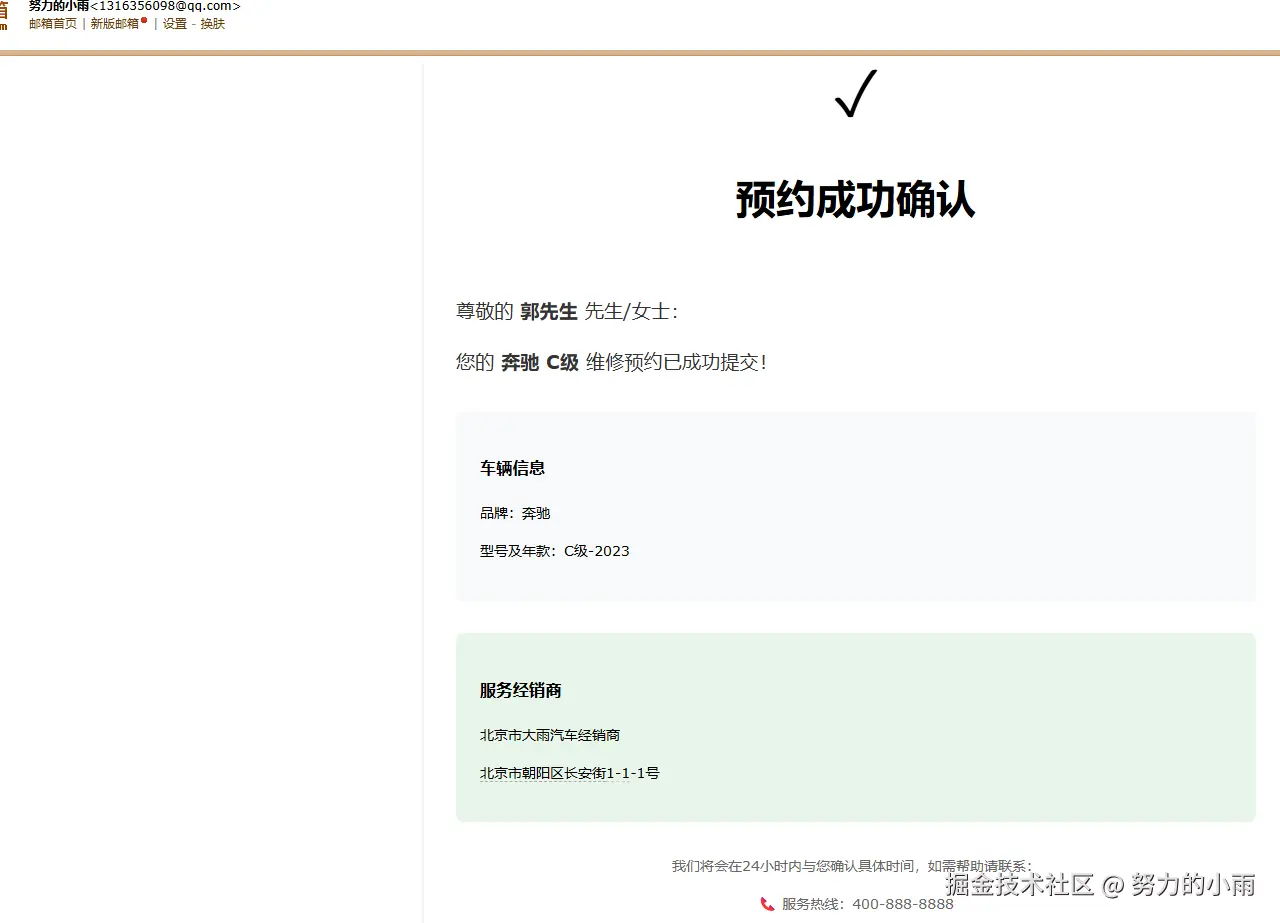Click the 换肤 skin link
The height and width of the screenshot is (923, 1280).
tap(213, 24)
